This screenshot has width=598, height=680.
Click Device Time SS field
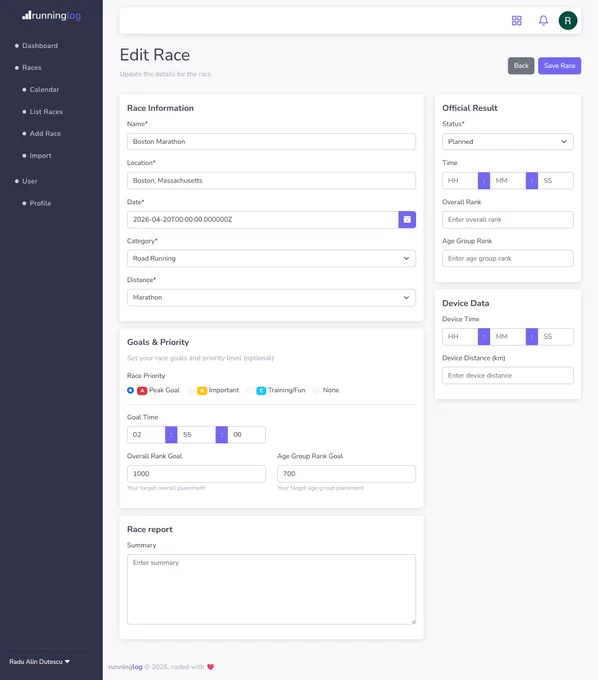click(556, 337)
